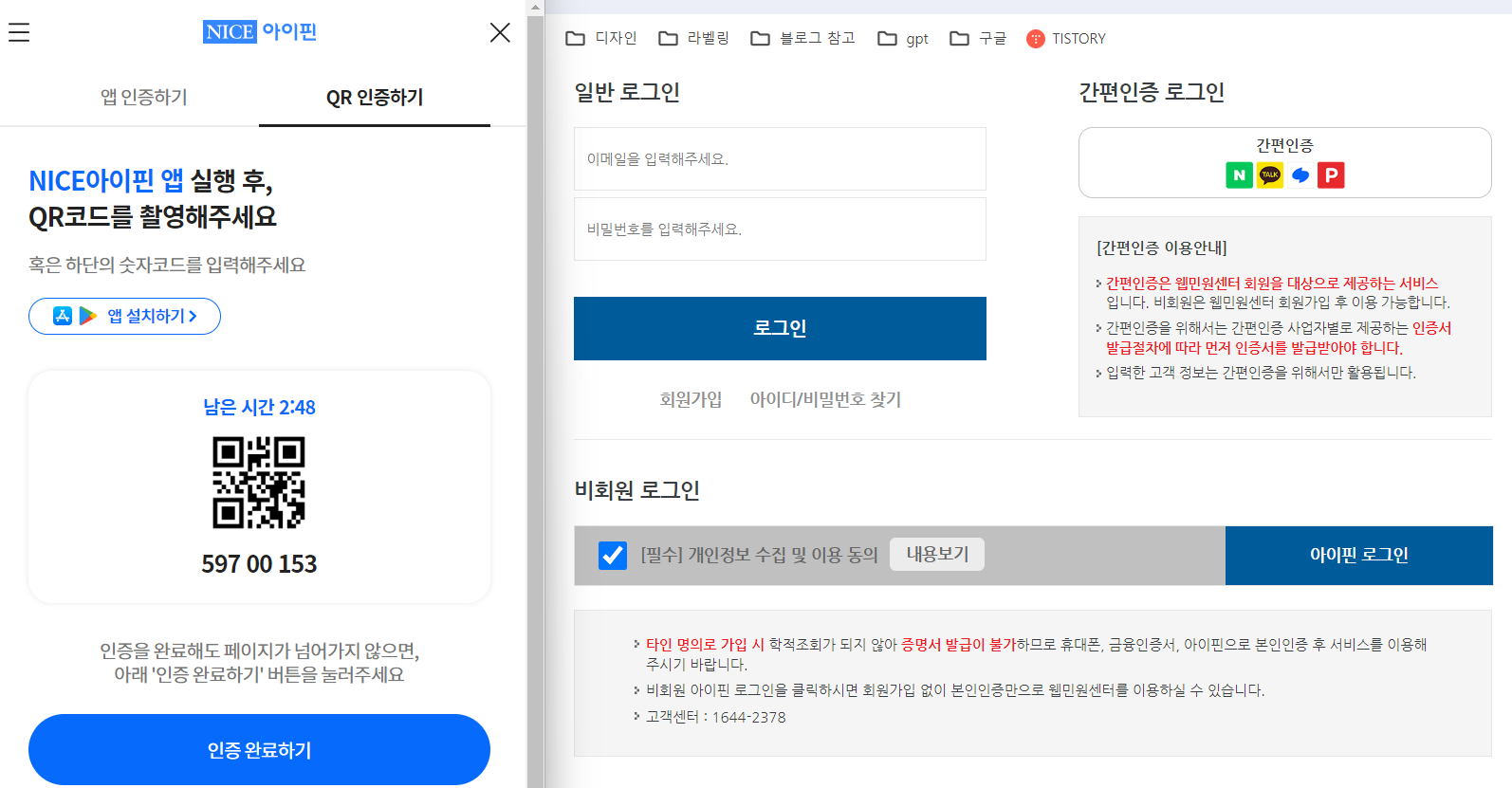Viewport: 1512px width, 788px height.
Task: Click the PAYCO 간편인증 icon
Action: (1331, 174)
